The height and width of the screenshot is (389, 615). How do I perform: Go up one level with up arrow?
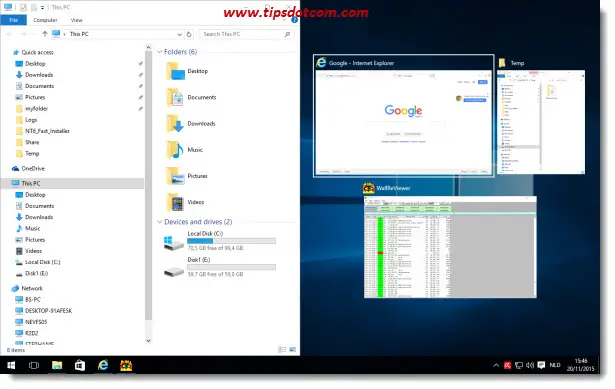coord(45,34)
